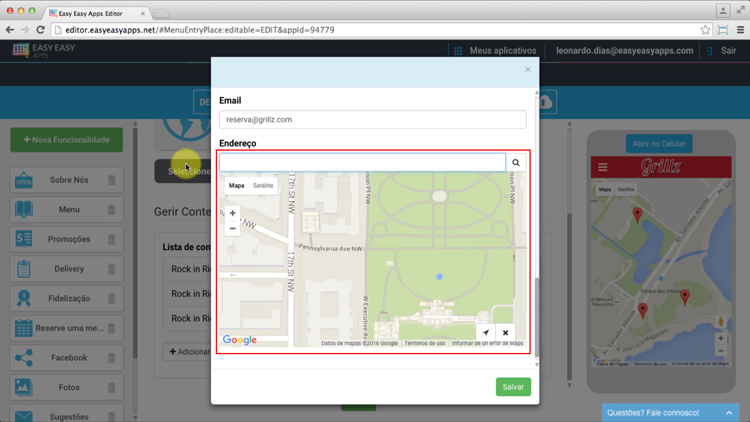Expand the Questões? Fale connosco chat
Screen dimensions: 750x422
pyautogui.click(x=670, y=412)
